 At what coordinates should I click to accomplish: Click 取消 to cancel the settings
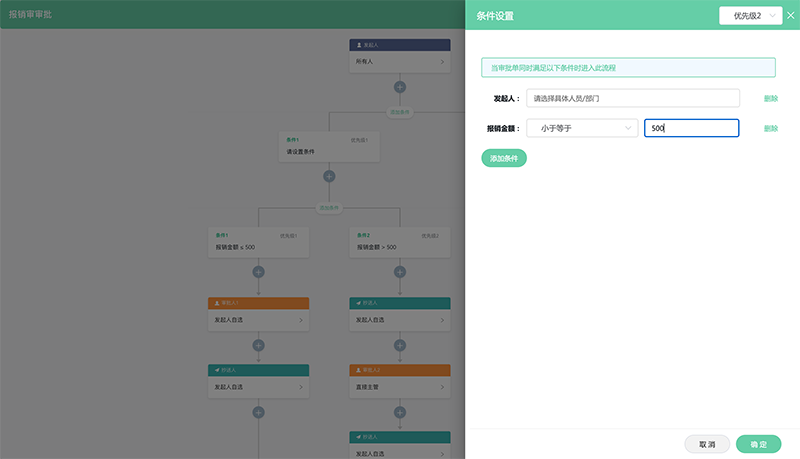pos(707,444)
